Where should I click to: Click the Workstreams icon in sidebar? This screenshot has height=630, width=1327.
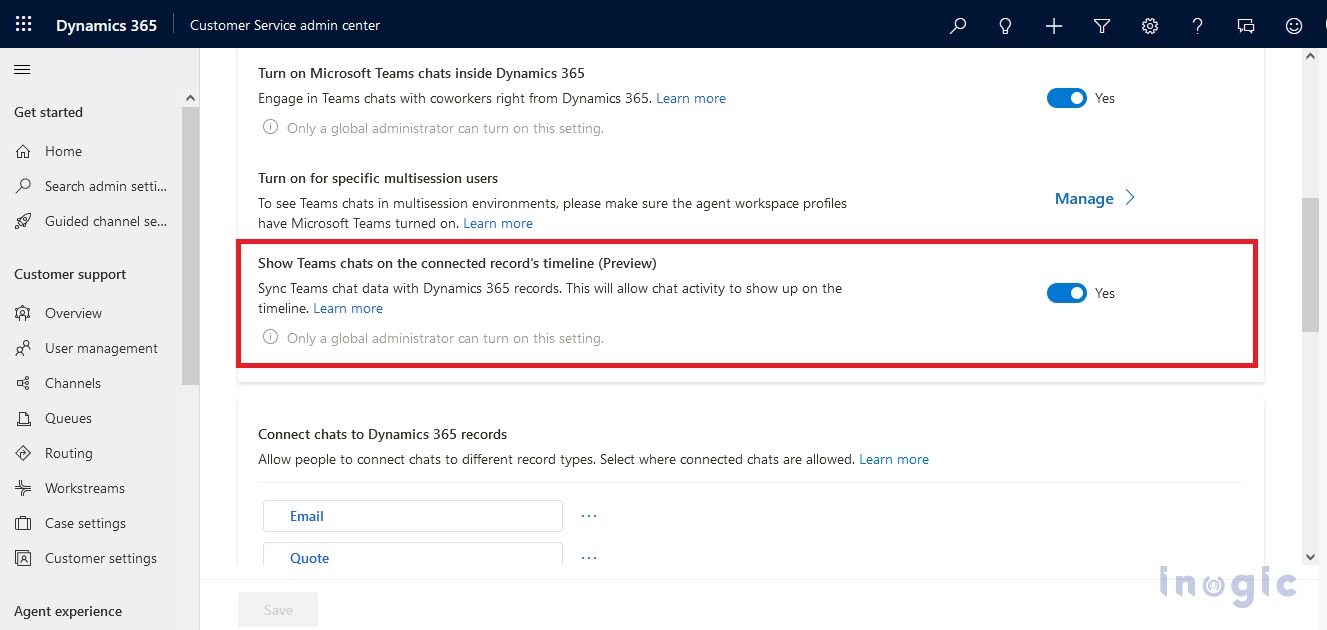tap(24, 488)
